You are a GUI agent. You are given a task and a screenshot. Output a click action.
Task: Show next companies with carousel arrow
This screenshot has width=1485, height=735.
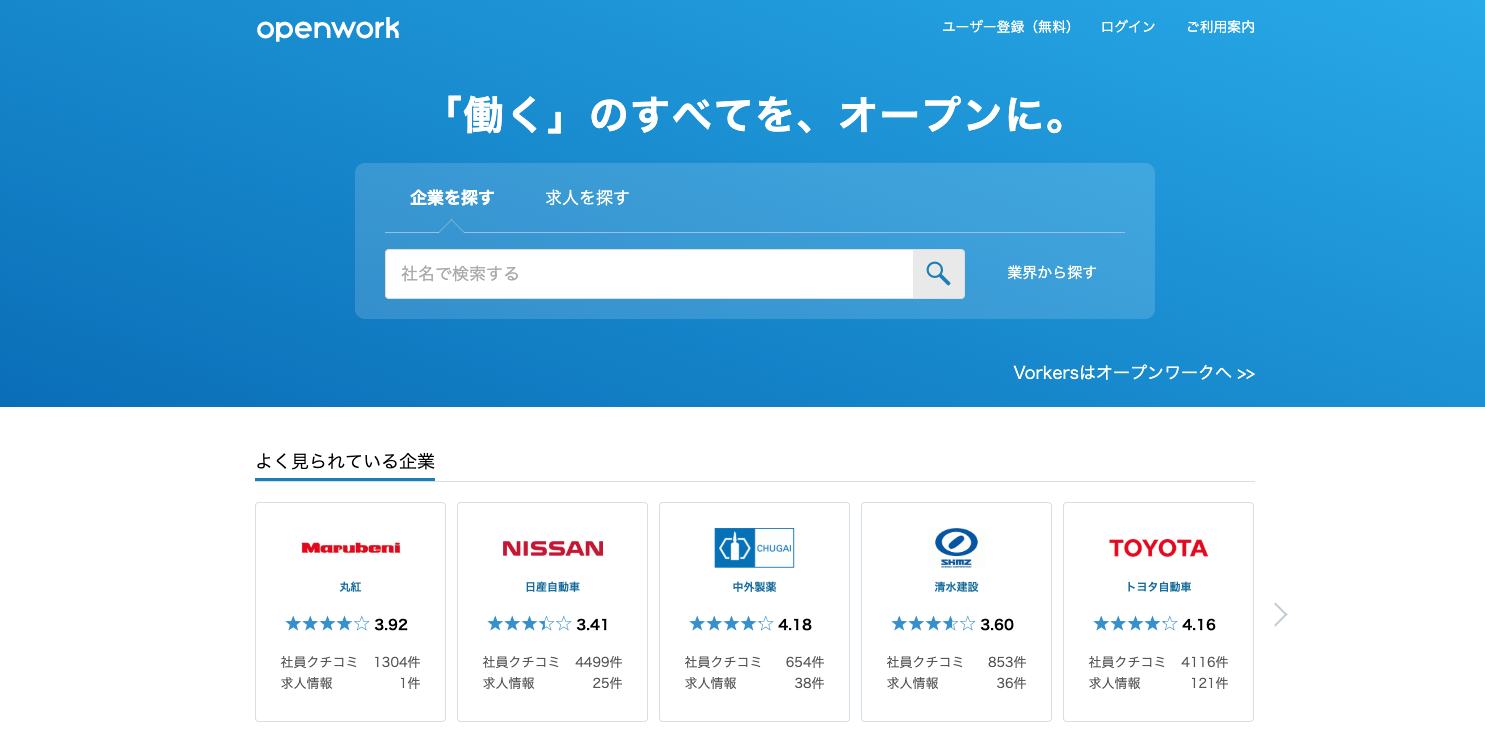click(x=1280, y=614)
